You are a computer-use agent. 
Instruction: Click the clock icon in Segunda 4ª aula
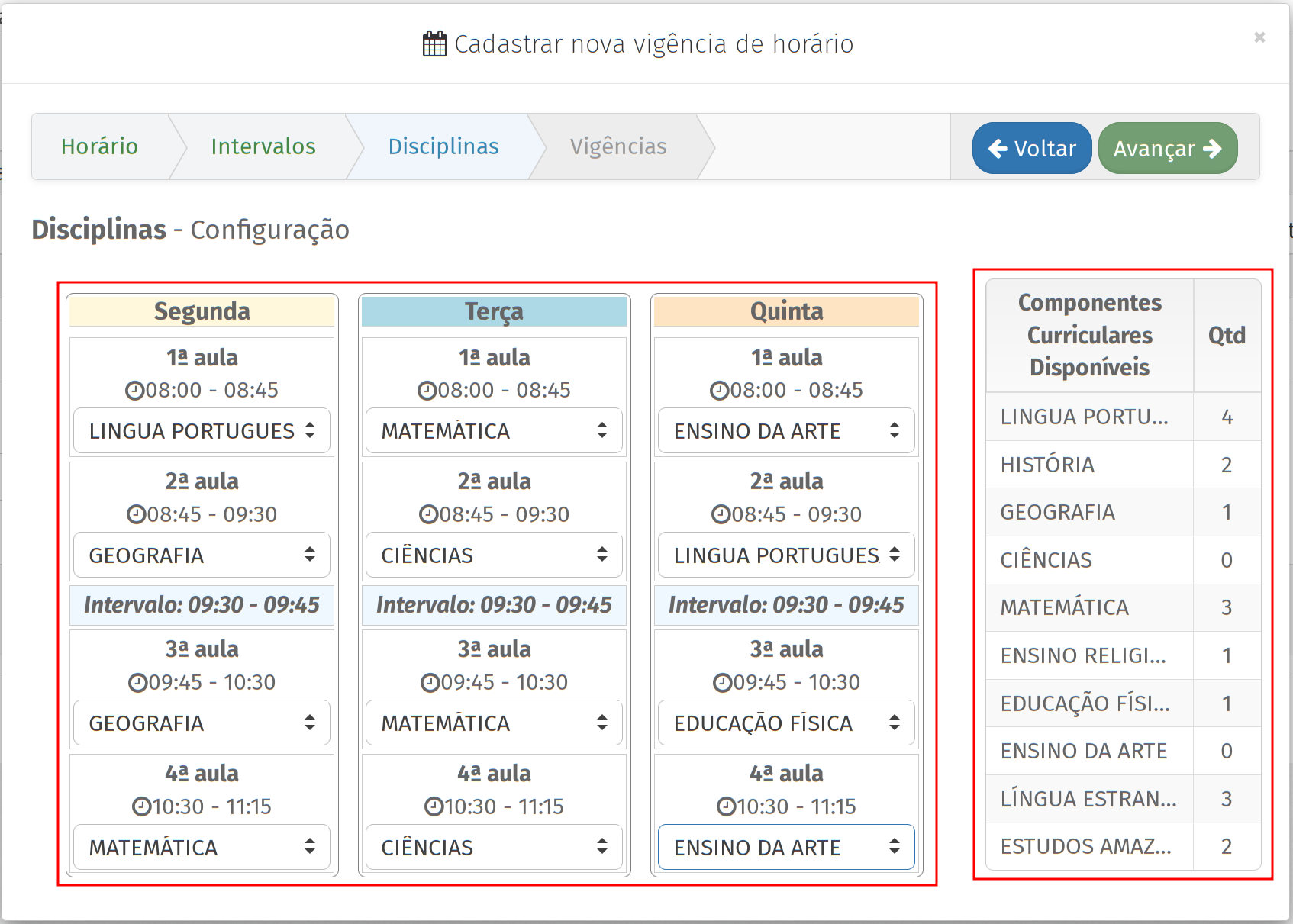tap(141, 806)
